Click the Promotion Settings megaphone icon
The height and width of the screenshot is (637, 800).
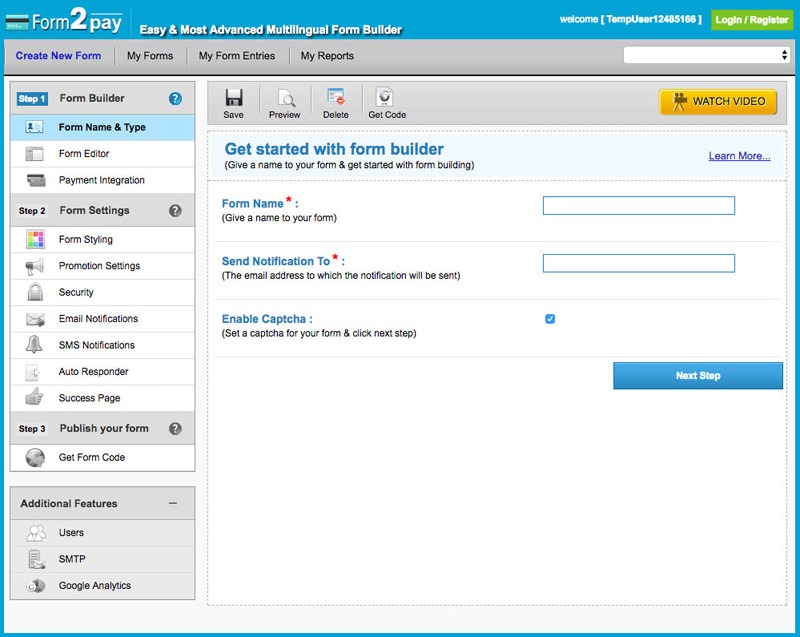(x=34, y=266)
